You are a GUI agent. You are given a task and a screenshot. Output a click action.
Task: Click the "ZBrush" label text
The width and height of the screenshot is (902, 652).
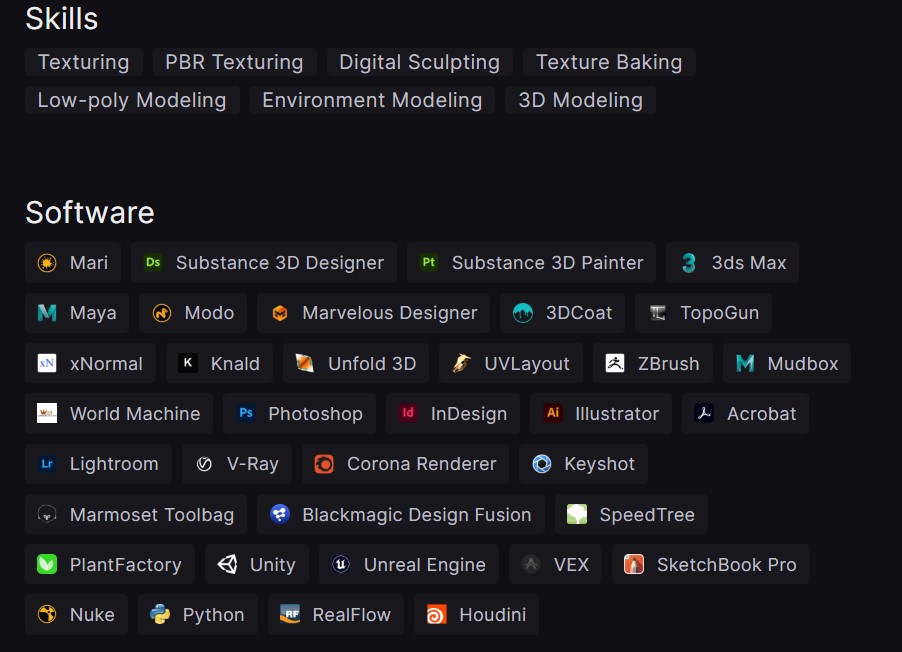[x=668, y=363]
